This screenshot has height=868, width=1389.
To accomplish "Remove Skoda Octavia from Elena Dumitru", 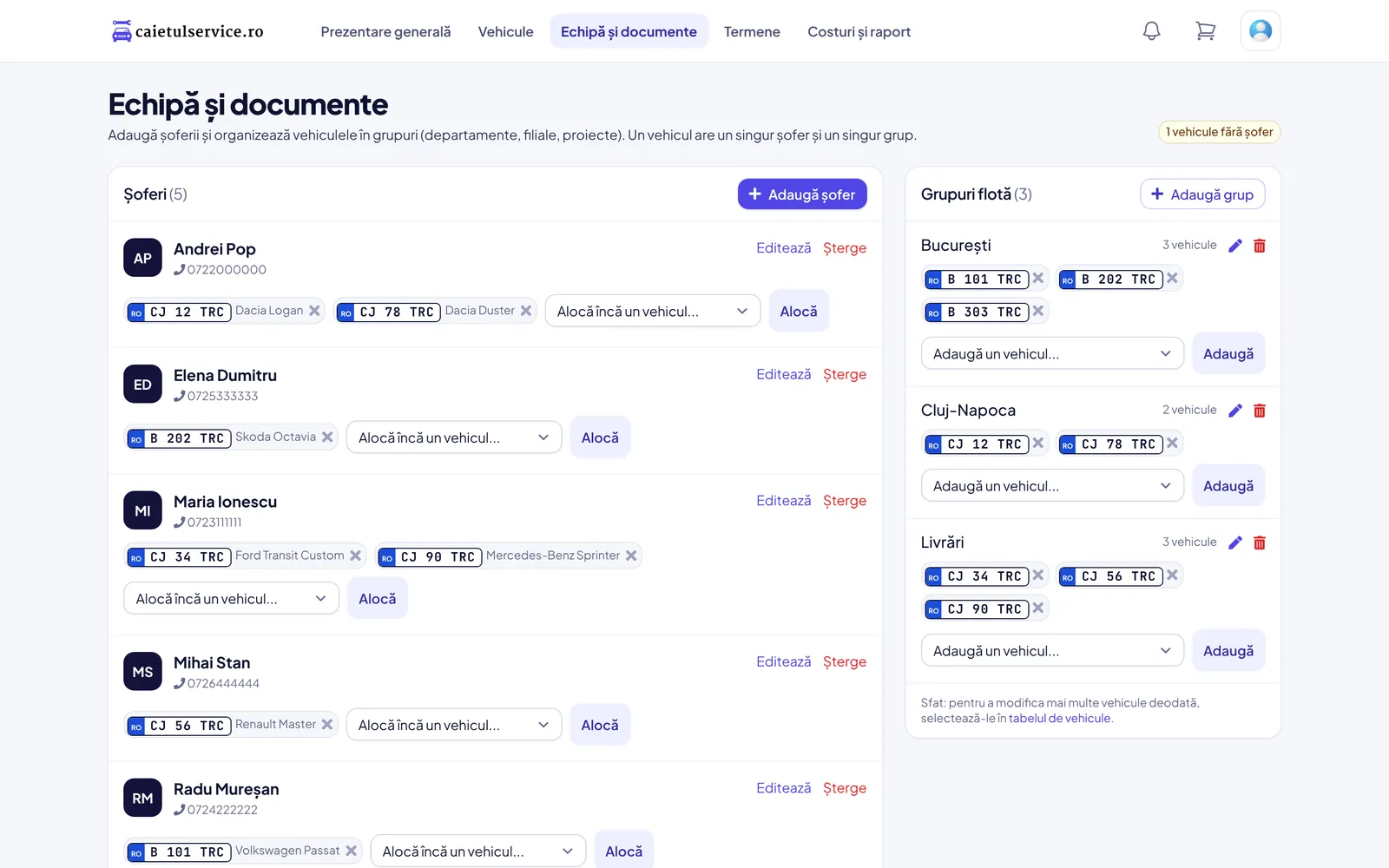I will [327, 437].
